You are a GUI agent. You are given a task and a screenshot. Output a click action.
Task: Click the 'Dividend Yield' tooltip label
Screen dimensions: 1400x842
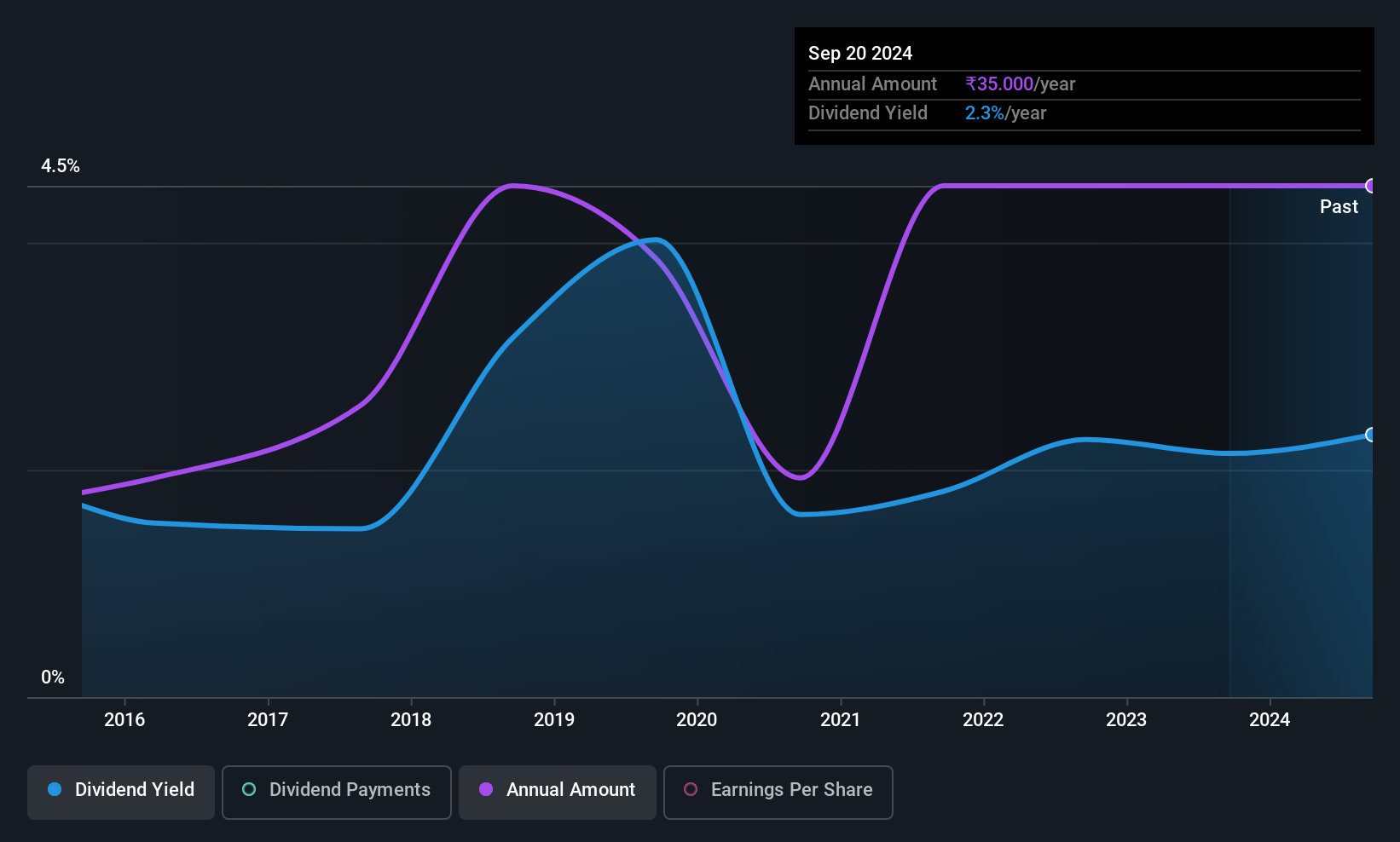(x=868, y=113)
